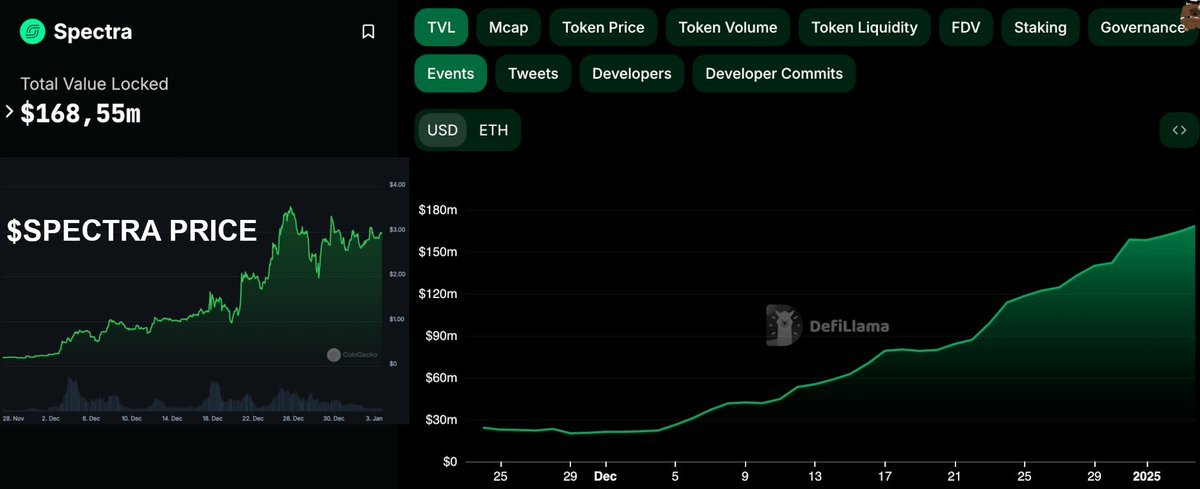The width and height of the screenshot is (1200, 489).
Task: Click the Spectra protocol logo icon
Action: (33, 32)
